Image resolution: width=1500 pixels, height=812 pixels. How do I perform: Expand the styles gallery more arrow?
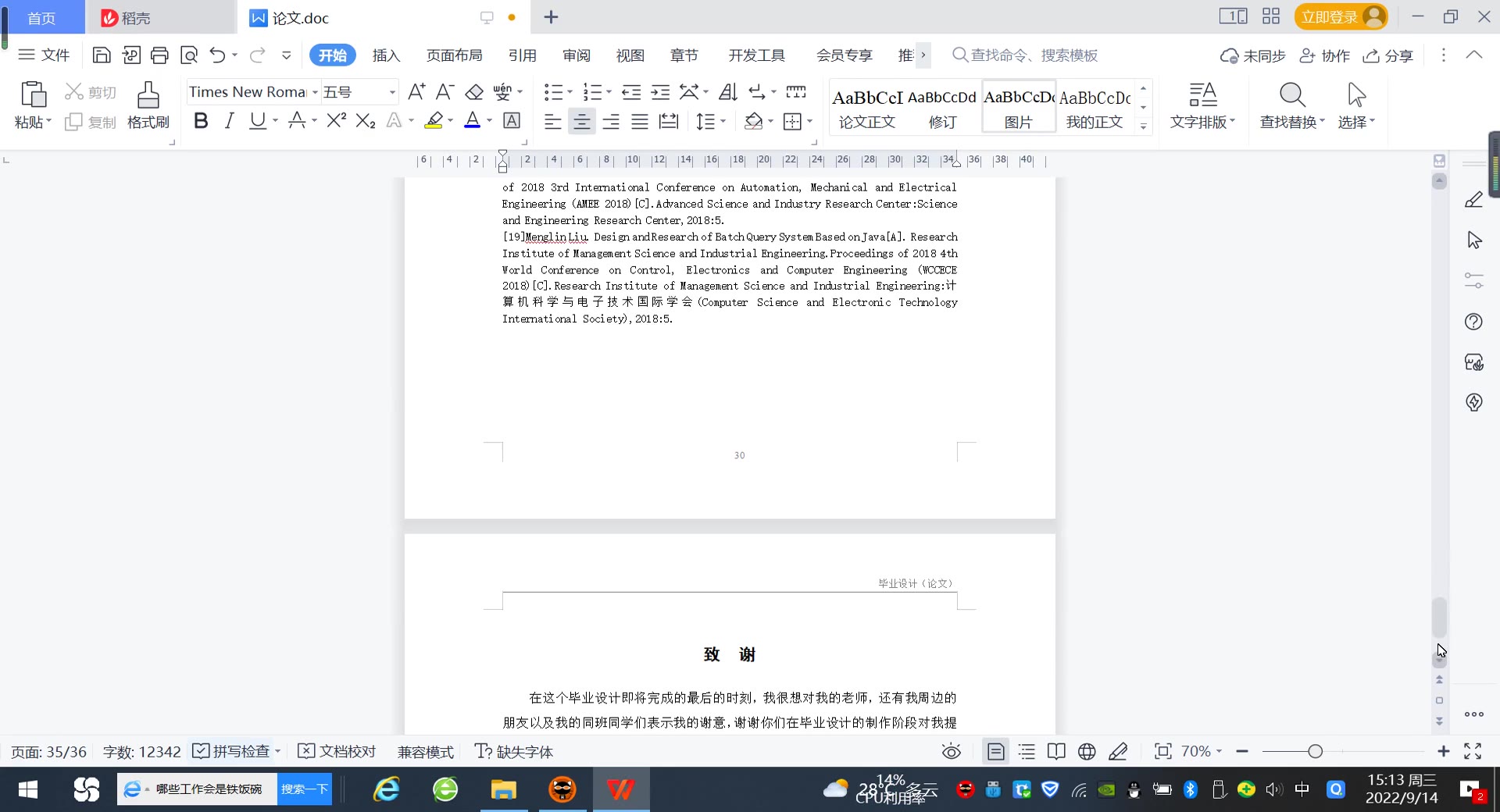click(1143, 126)
